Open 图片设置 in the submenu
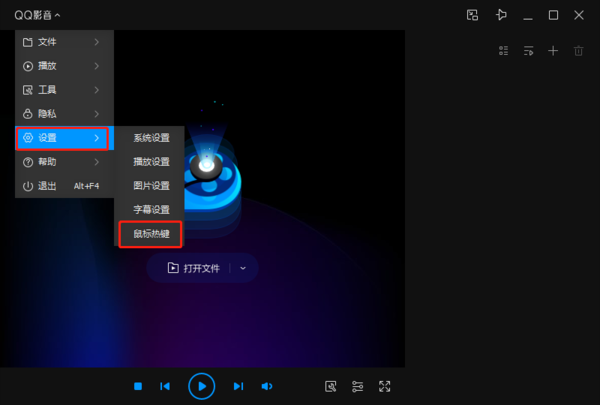The height and width of the screenshot is (405, 600). click(x=151, y=186)
